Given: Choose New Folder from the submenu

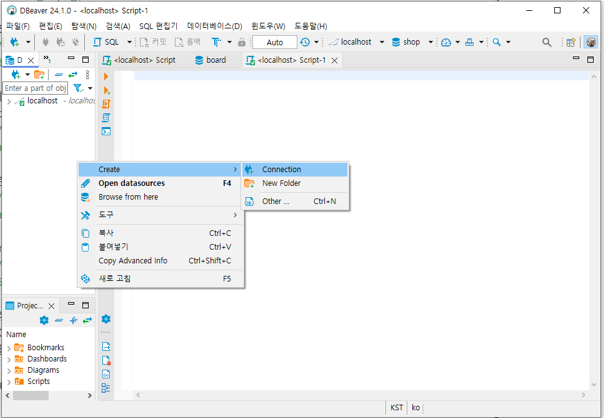Looking at the screenshot, I should tap(295, 183).
